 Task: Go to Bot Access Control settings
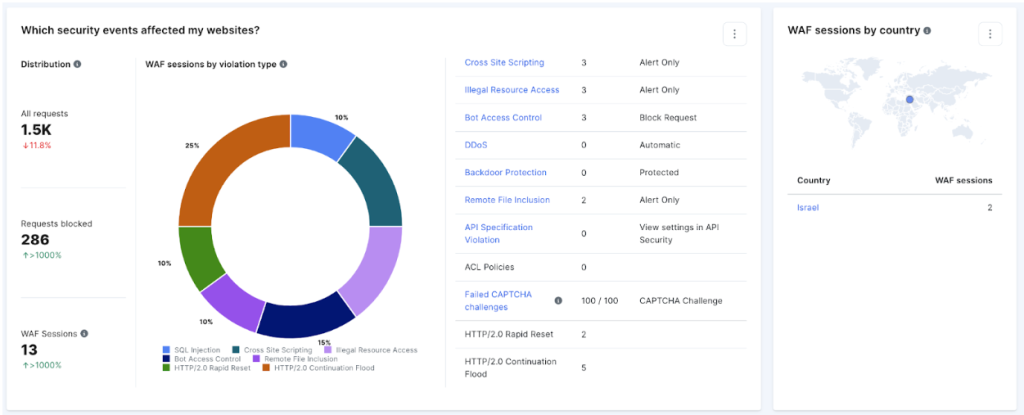pyautogui.click(x=503, y=117)
